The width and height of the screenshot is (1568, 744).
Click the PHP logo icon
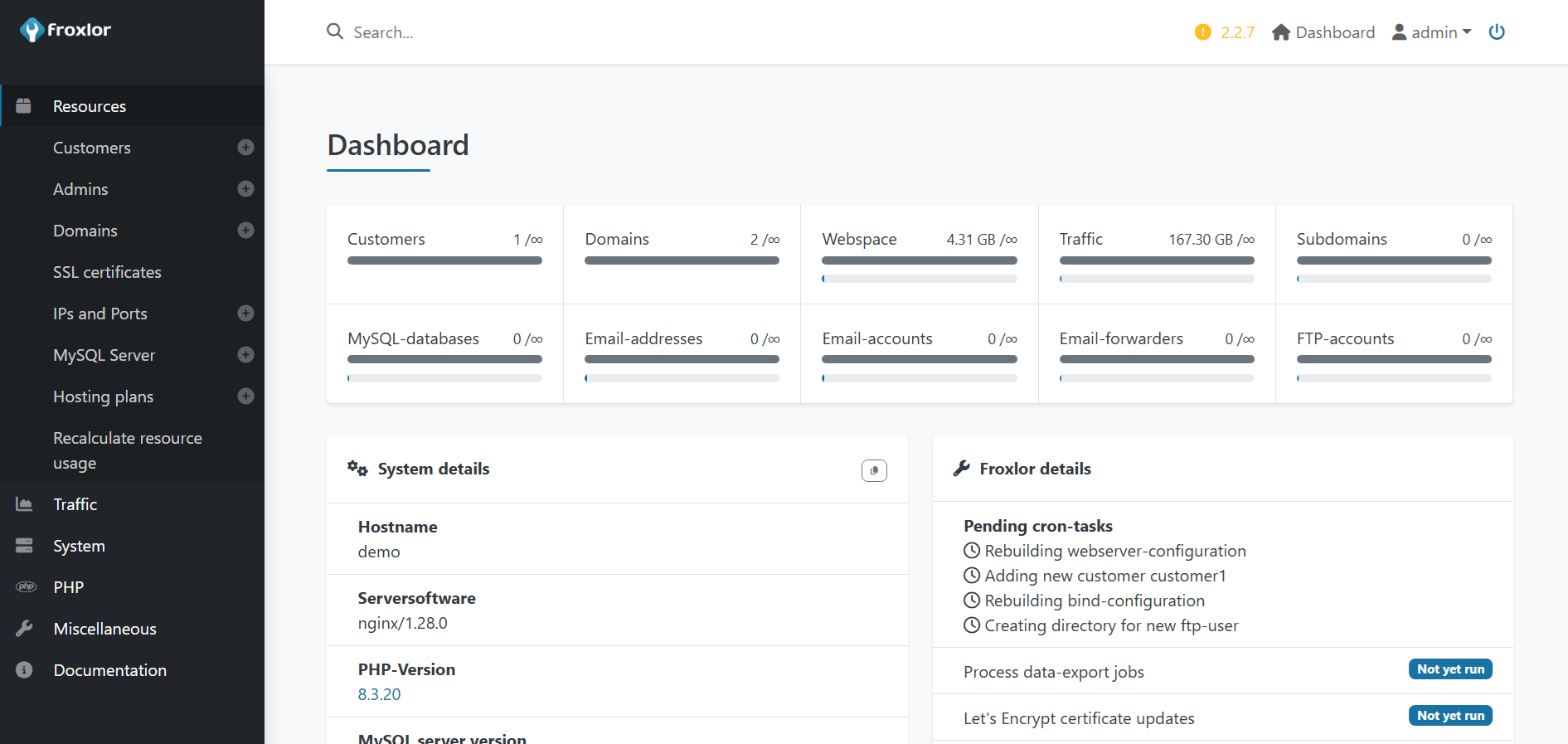coord(26,587)
